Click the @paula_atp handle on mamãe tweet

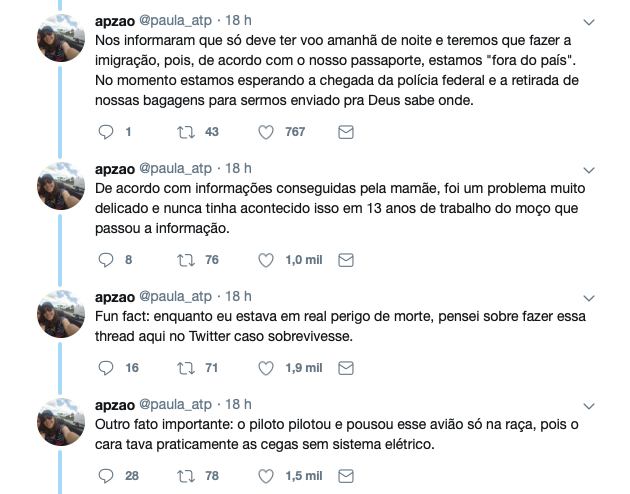pyautogui.click(x=176, y=168)
